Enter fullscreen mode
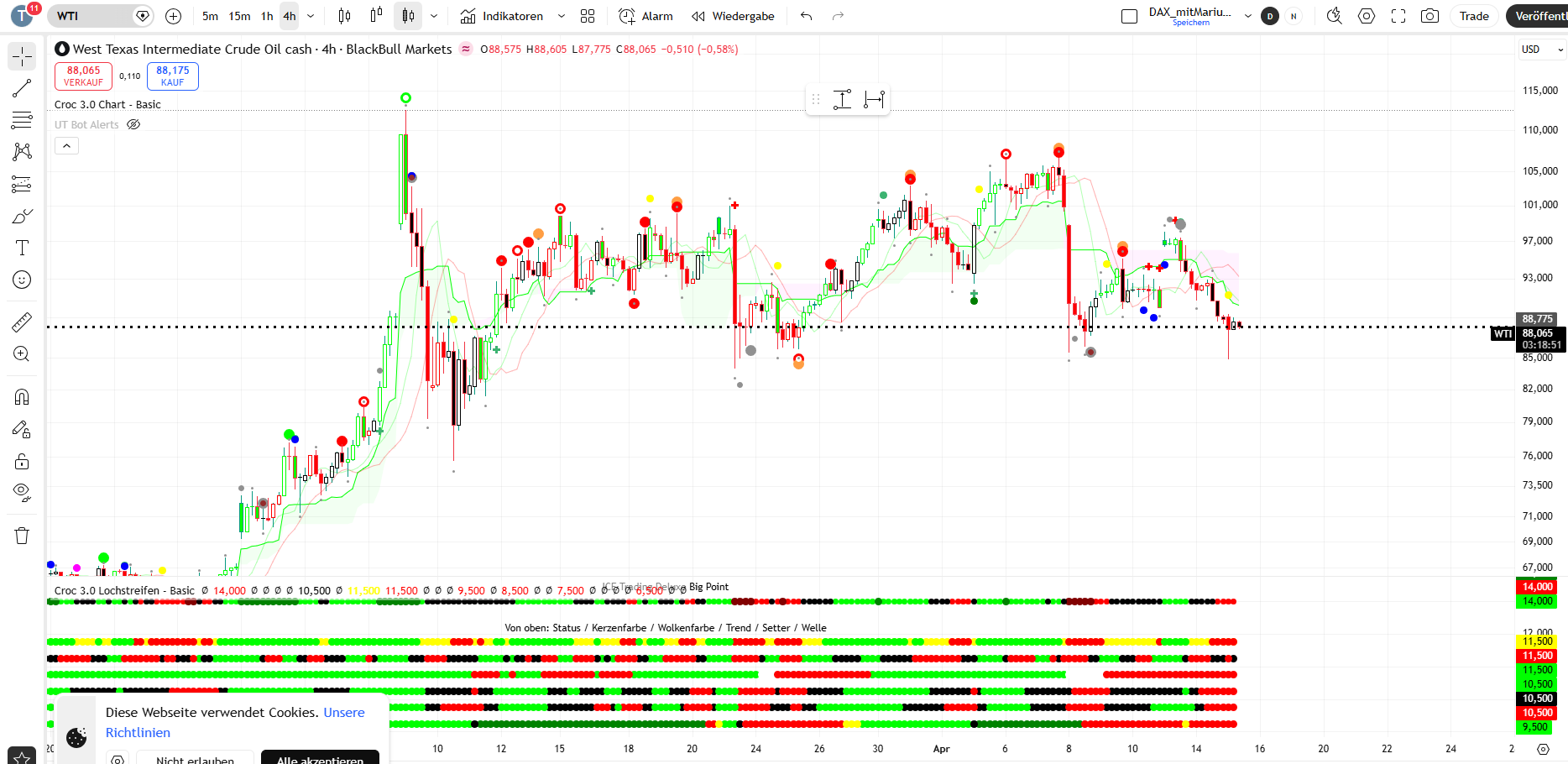The image size is (1568, 764). pos(1398,16)
